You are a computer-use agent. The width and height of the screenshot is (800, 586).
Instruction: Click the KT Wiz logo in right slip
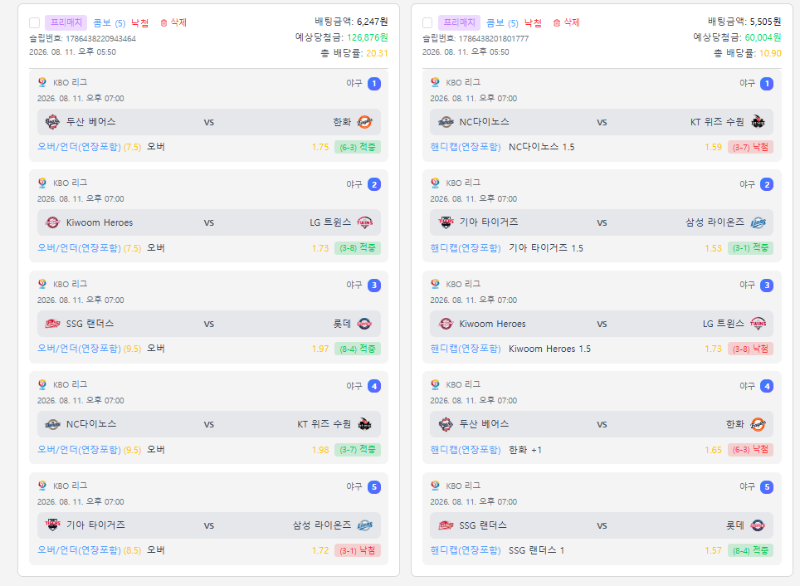(x=758, y=122)
